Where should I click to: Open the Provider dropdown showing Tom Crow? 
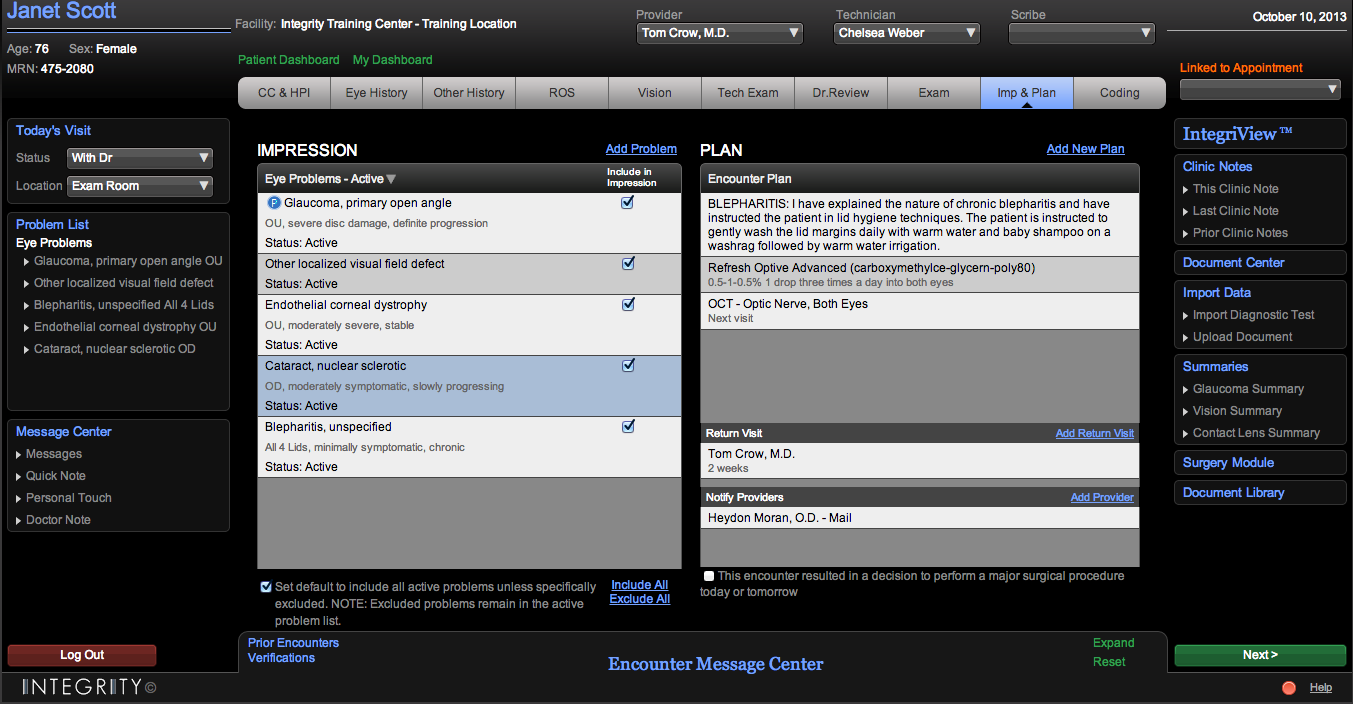coord(720,33)
